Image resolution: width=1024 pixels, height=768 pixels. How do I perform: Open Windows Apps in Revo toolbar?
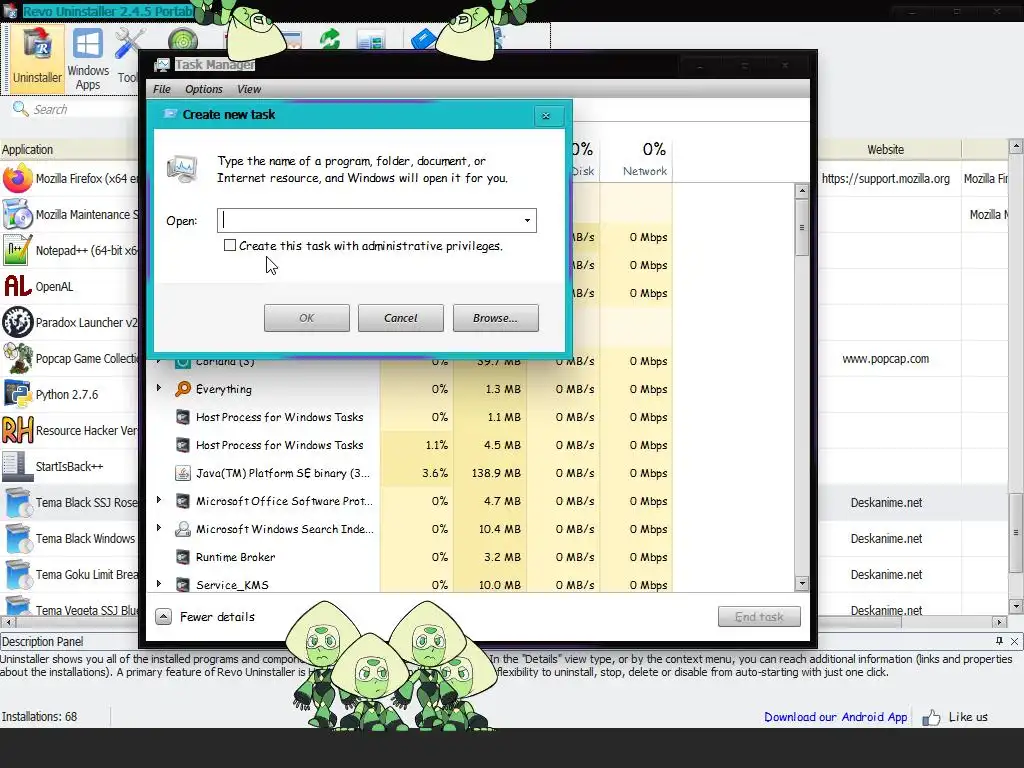88,59
